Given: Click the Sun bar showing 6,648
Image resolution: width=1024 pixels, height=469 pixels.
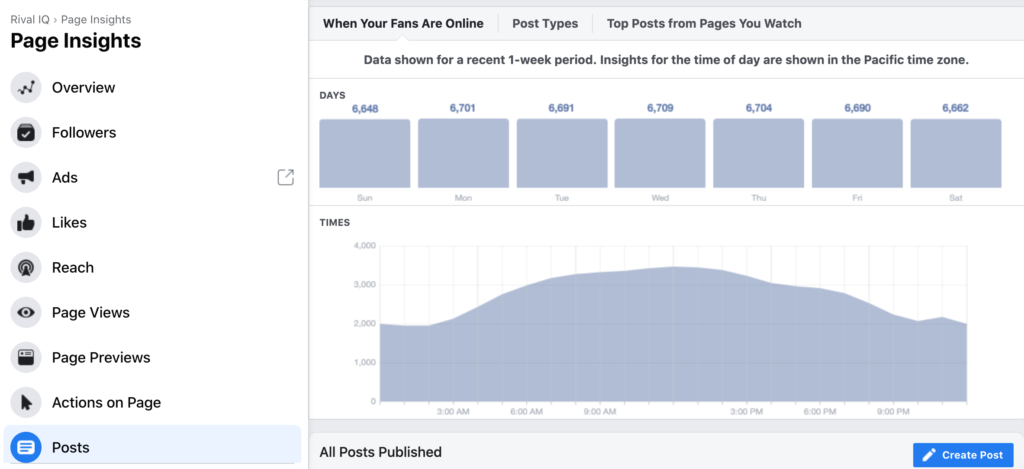Looking at the screenshot, I should pyautogui.click(x=364, y=154).
